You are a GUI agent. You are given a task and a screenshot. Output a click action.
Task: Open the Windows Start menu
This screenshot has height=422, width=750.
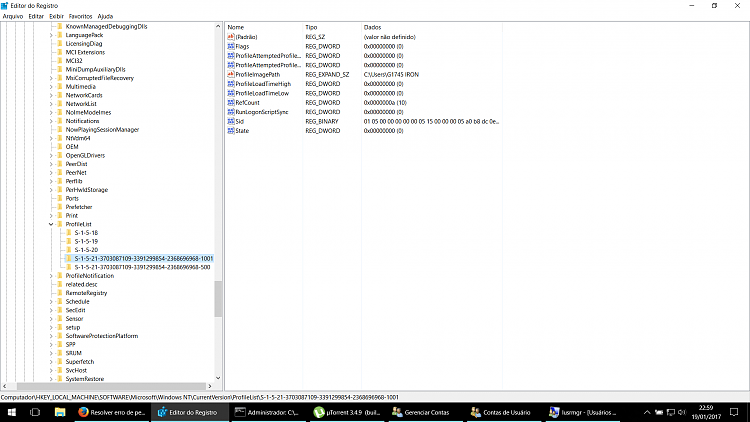tap(11, 412)
